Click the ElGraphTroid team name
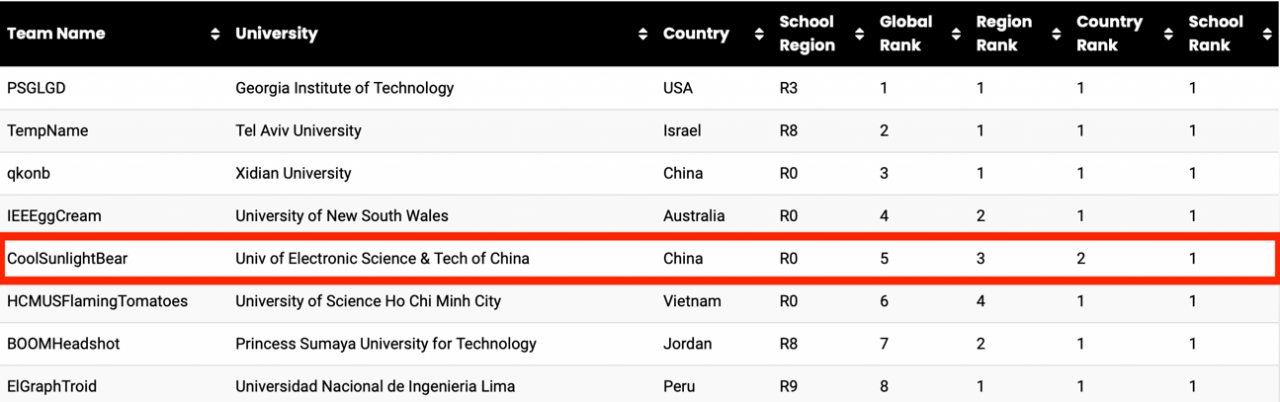Viewport: 1280px width, 402px height. (x=52, y=386)
